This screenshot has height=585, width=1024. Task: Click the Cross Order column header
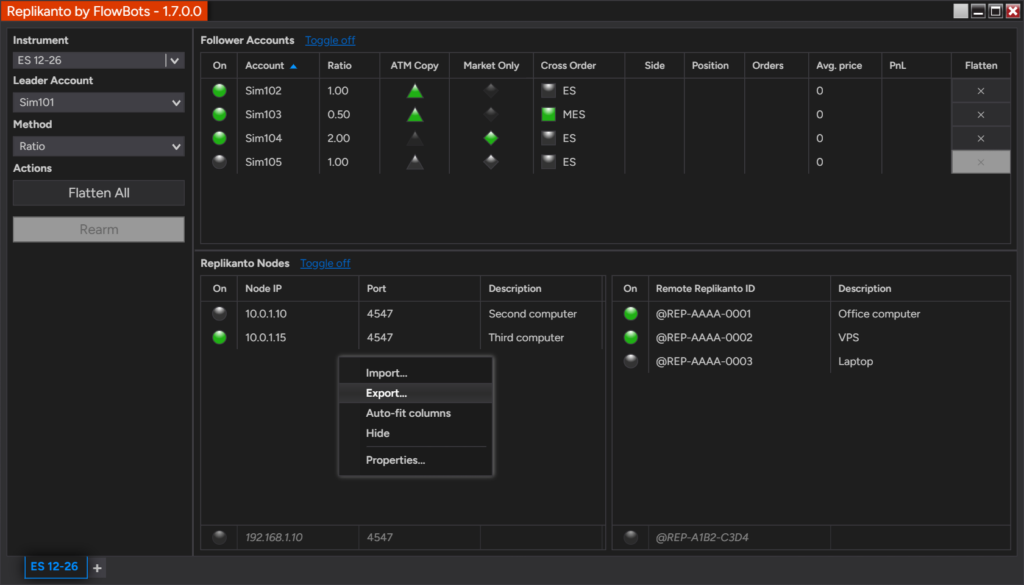(x=579, y=66)
